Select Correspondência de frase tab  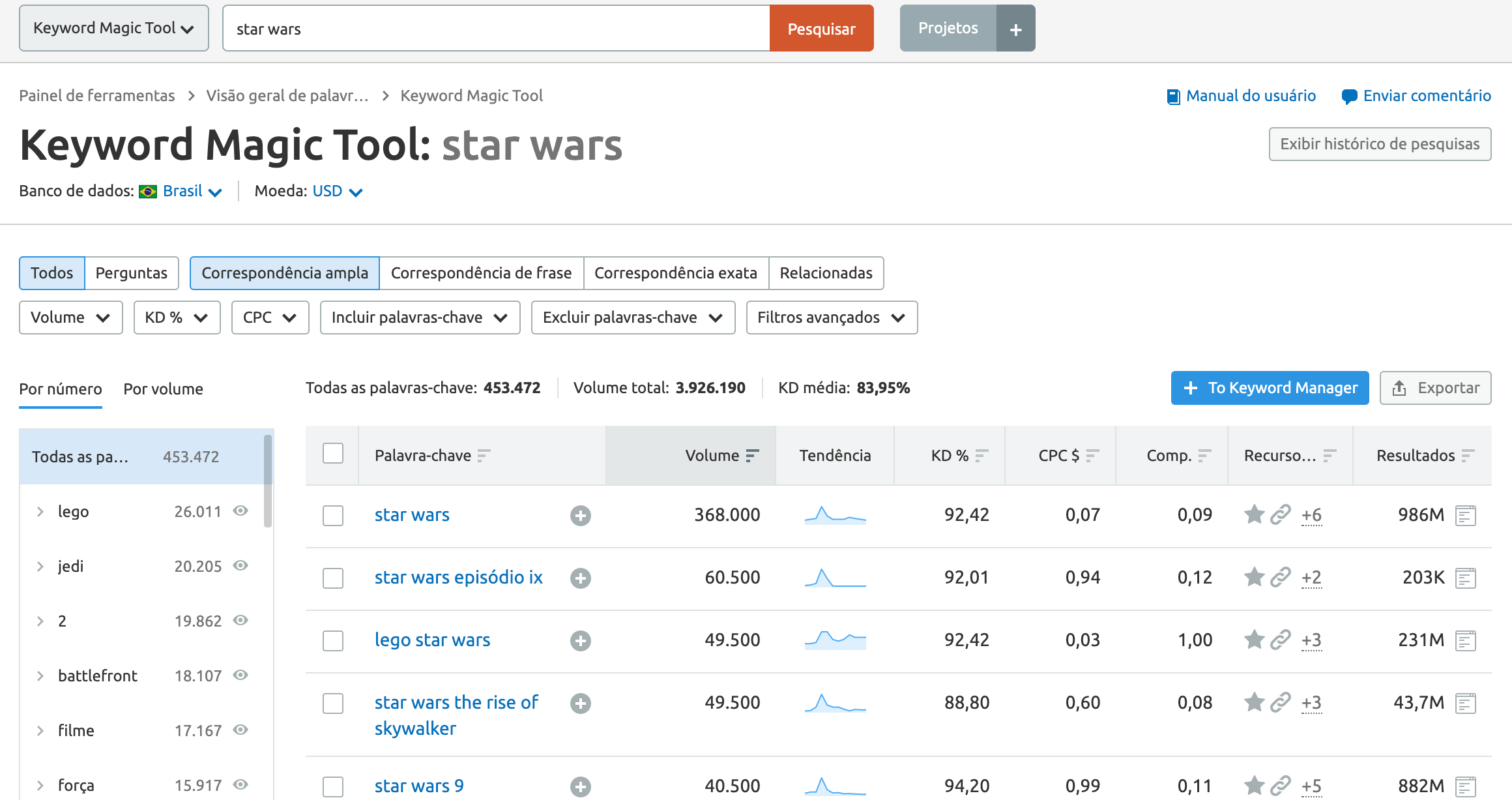[482, 273]
